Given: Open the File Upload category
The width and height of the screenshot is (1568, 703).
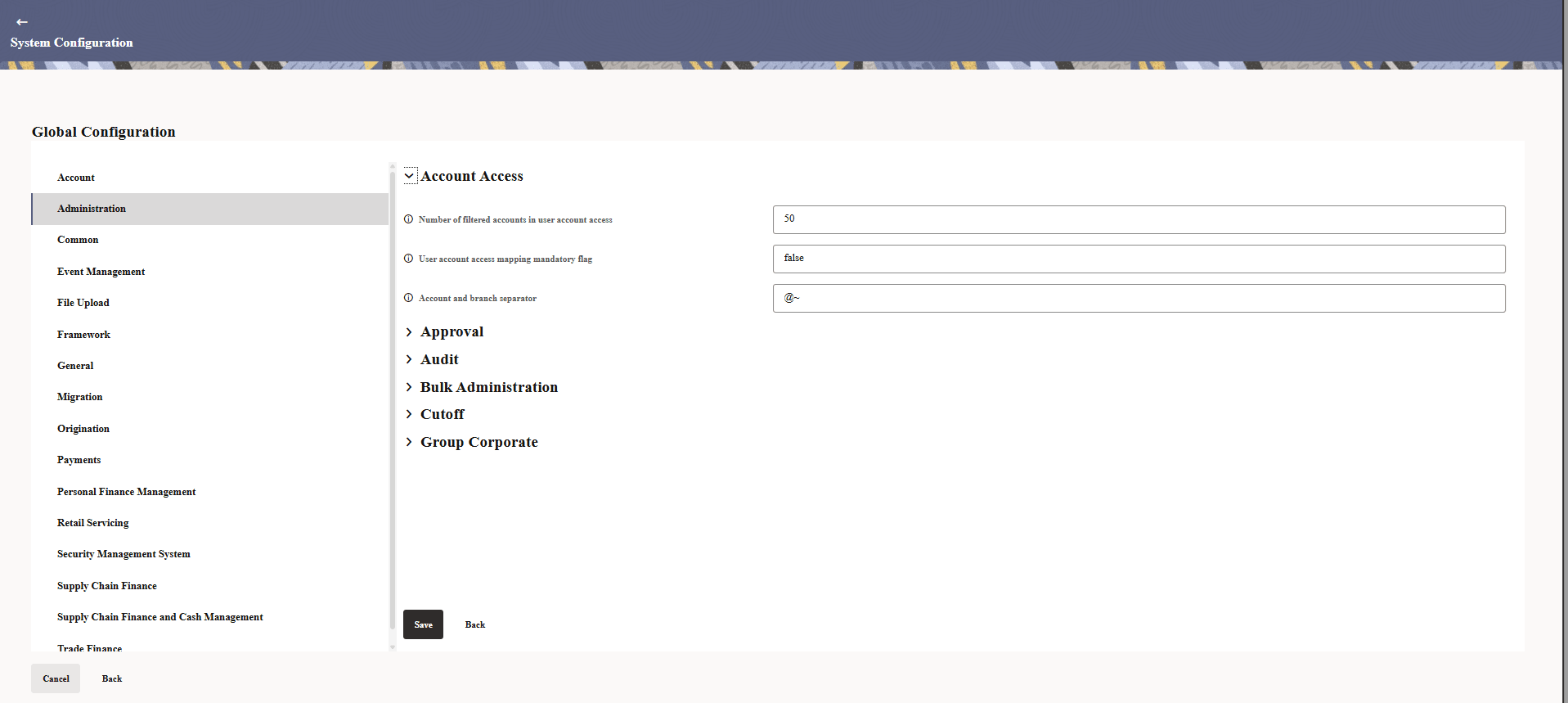Looking at the screenshot, I should [209, 303].
